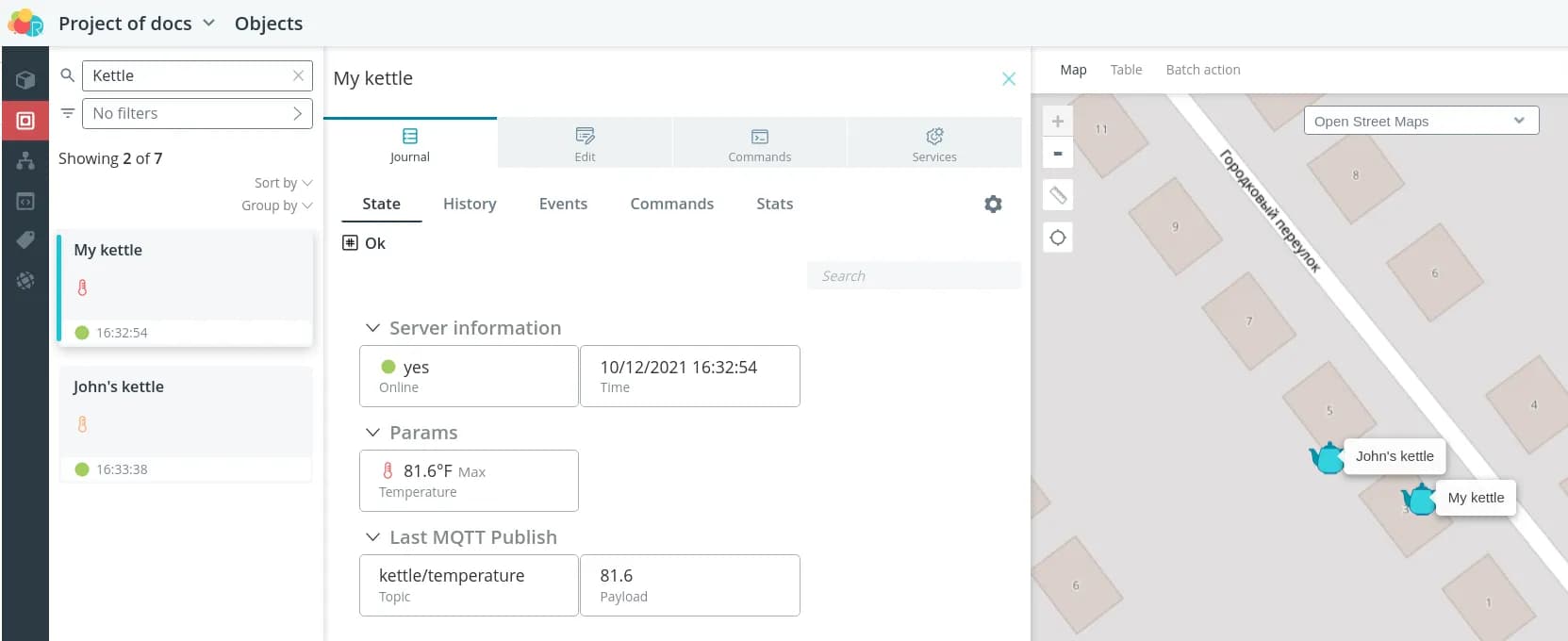Collapse the Params section
This screenshot has height=641, width=1568.
373,433
